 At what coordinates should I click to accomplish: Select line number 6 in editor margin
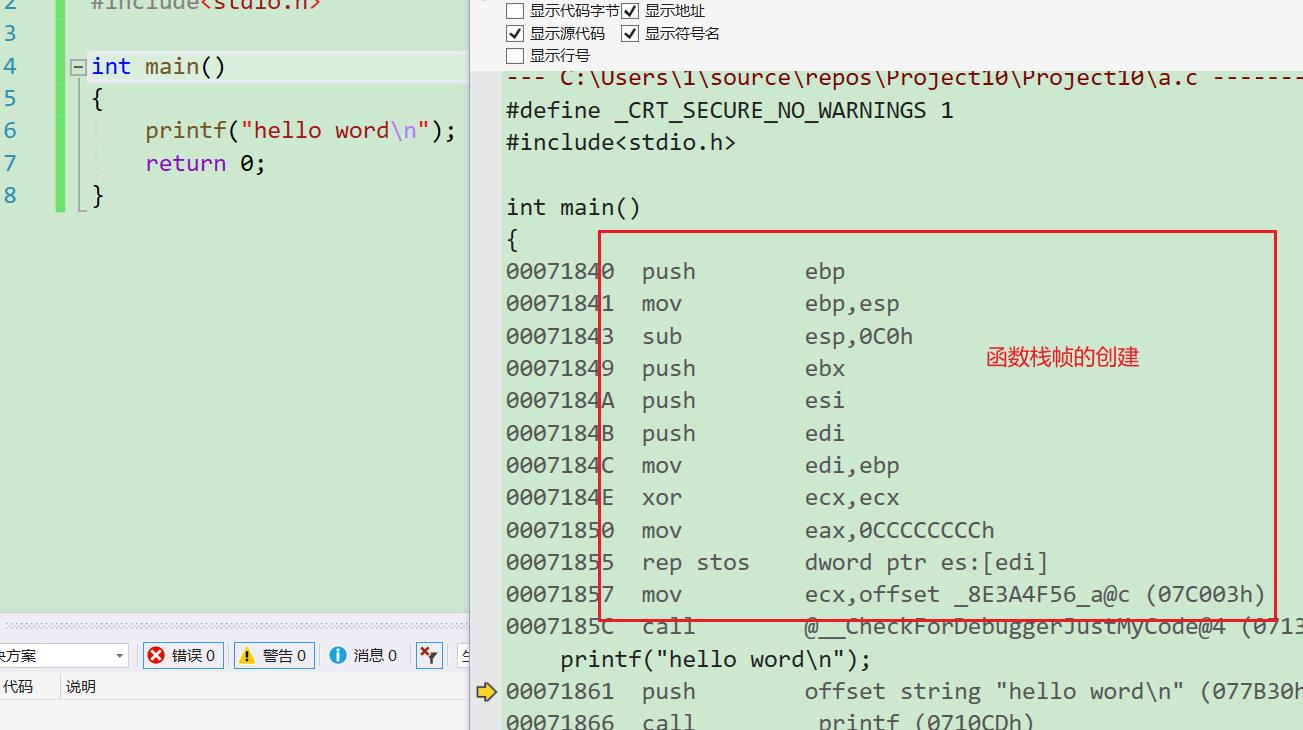10,131
